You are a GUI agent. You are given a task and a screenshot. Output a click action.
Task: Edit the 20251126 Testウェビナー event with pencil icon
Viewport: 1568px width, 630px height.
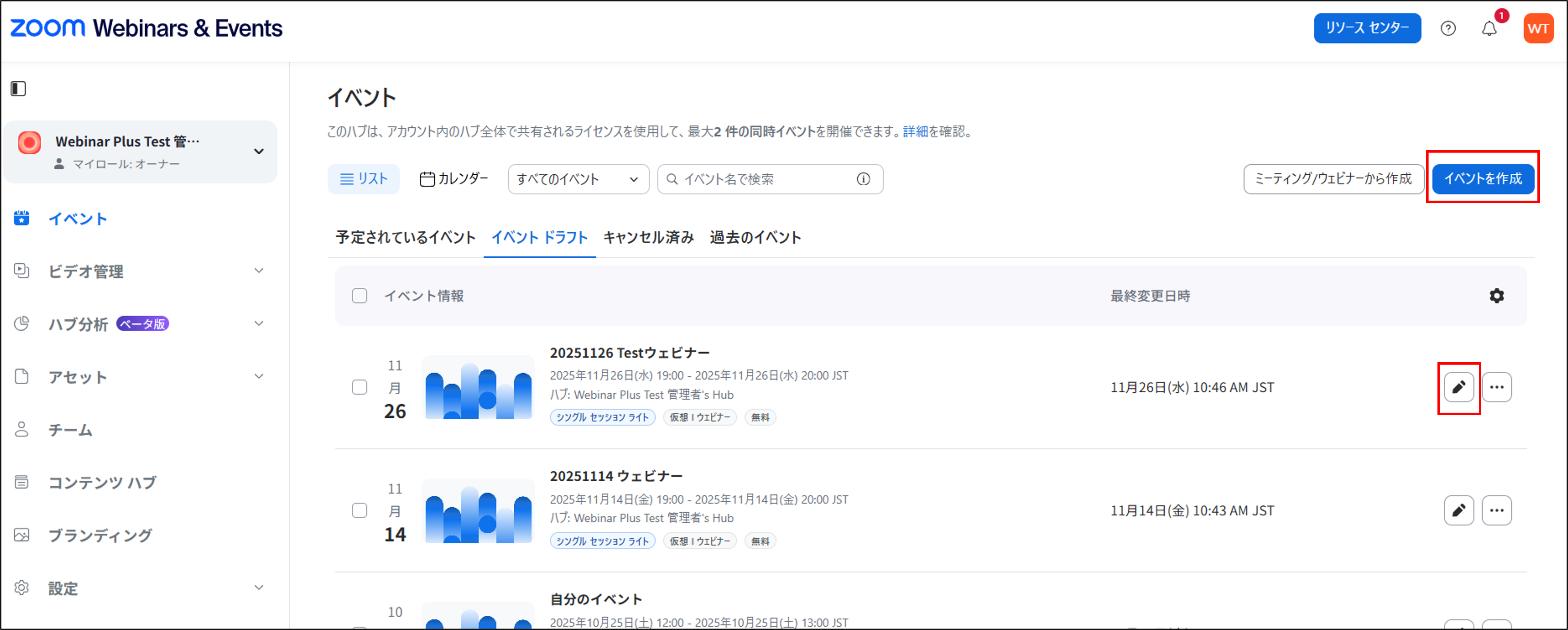tap(1458, 387)
